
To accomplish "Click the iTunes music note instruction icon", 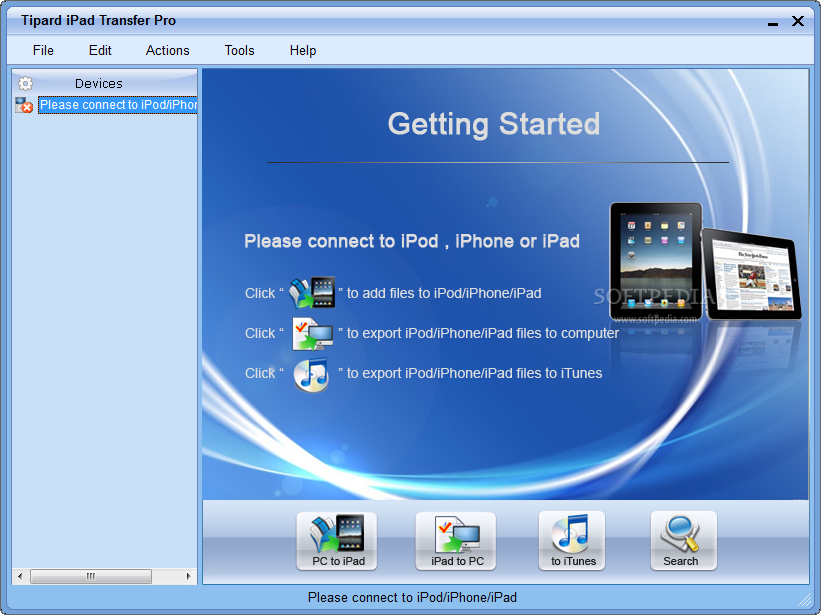I will 311,374.
